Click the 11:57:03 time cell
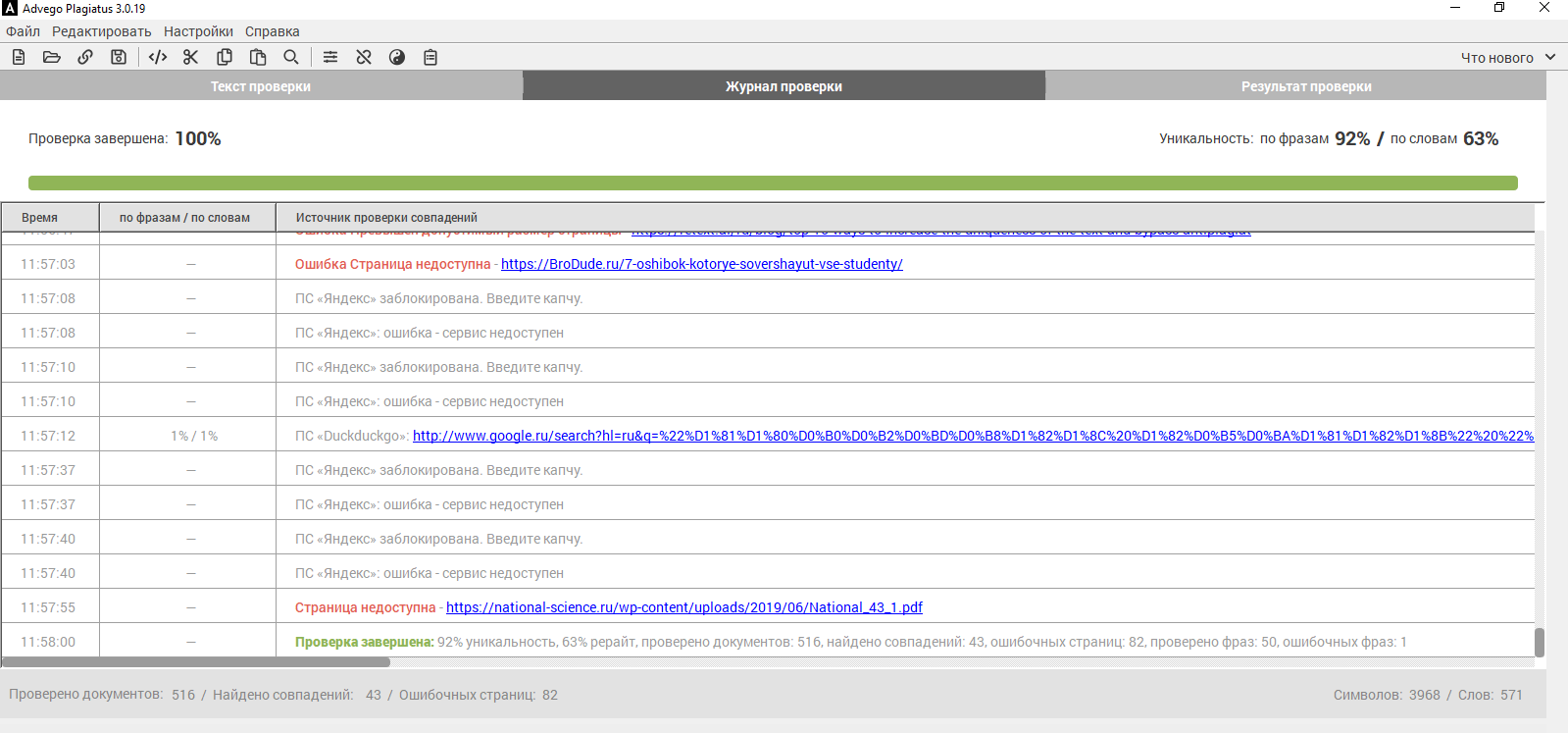The image size is (1568, 733). pyautogui.click(x=48, y=264)
